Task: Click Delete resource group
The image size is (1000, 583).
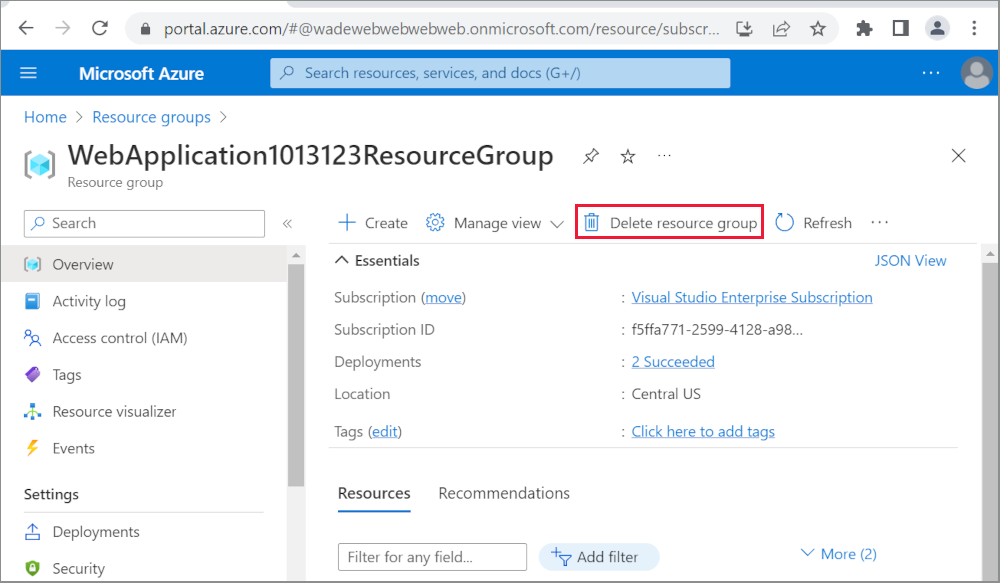Action: [x=669, y=222]
